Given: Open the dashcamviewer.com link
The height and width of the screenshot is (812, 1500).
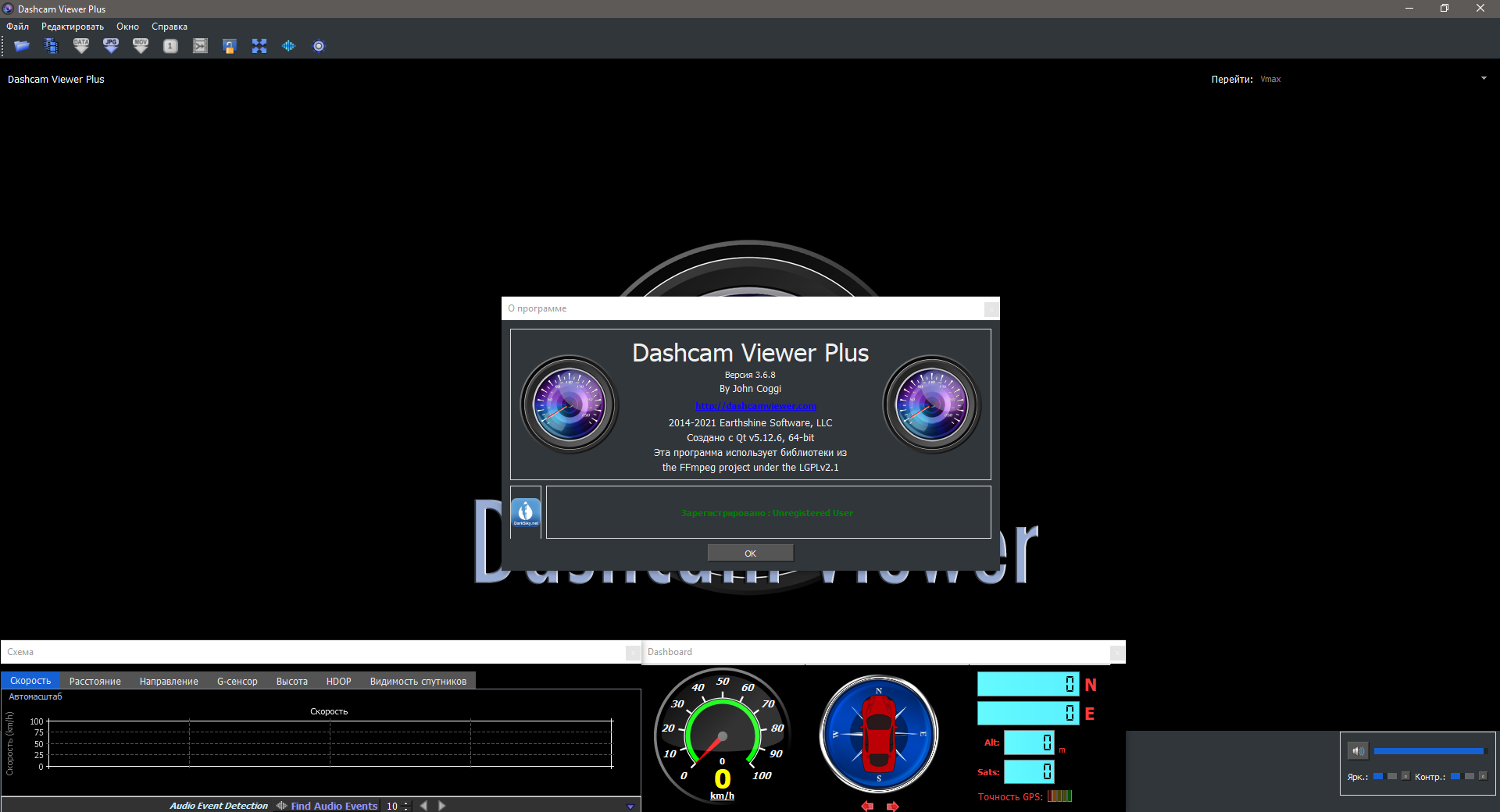Looking at the screenshot, I should tap(755, 405).
